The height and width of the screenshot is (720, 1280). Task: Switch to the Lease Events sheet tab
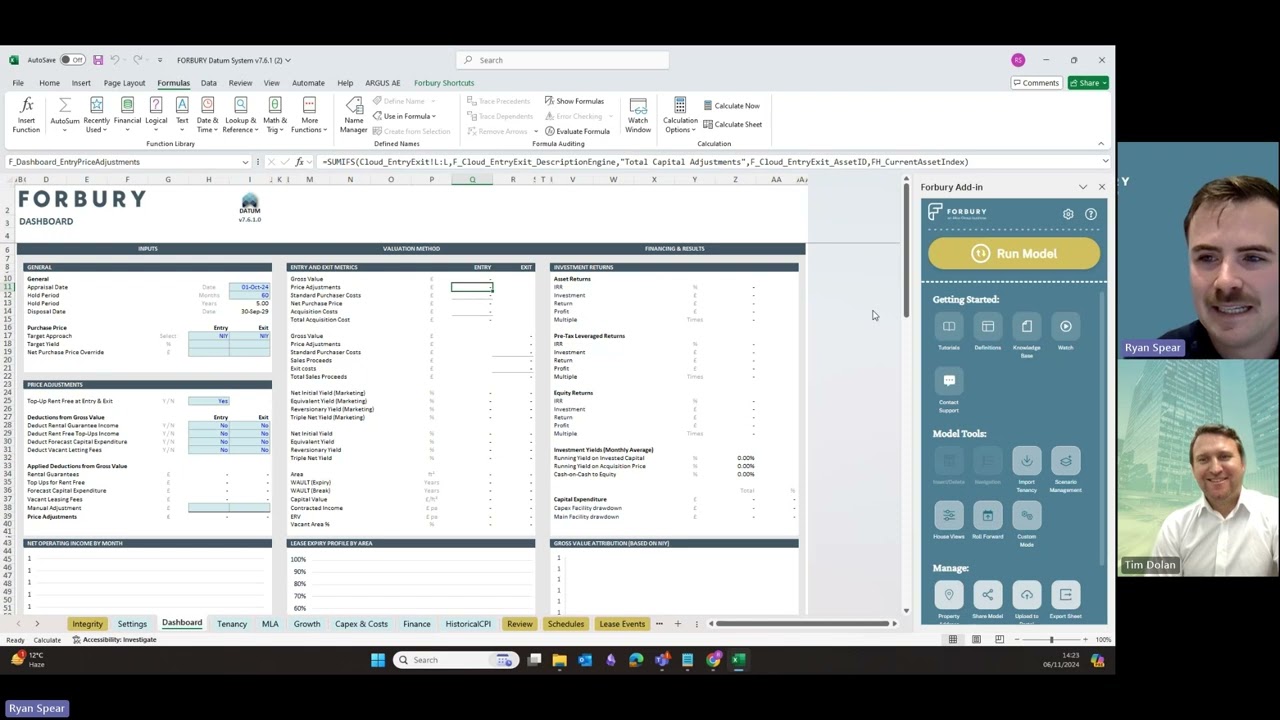tap(622, 624)
